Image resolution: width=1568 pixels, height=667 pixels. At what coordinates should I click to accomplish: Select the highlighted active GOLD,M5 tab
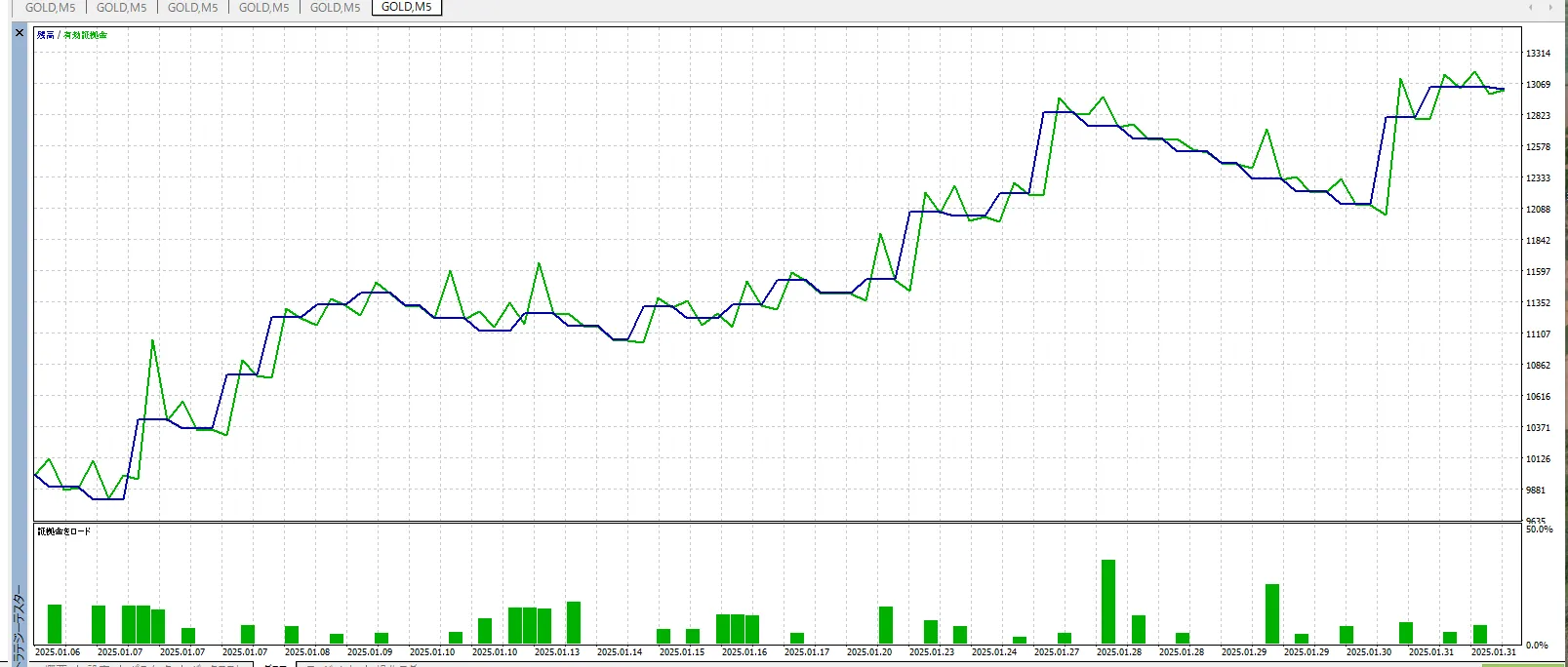(407, 7)
